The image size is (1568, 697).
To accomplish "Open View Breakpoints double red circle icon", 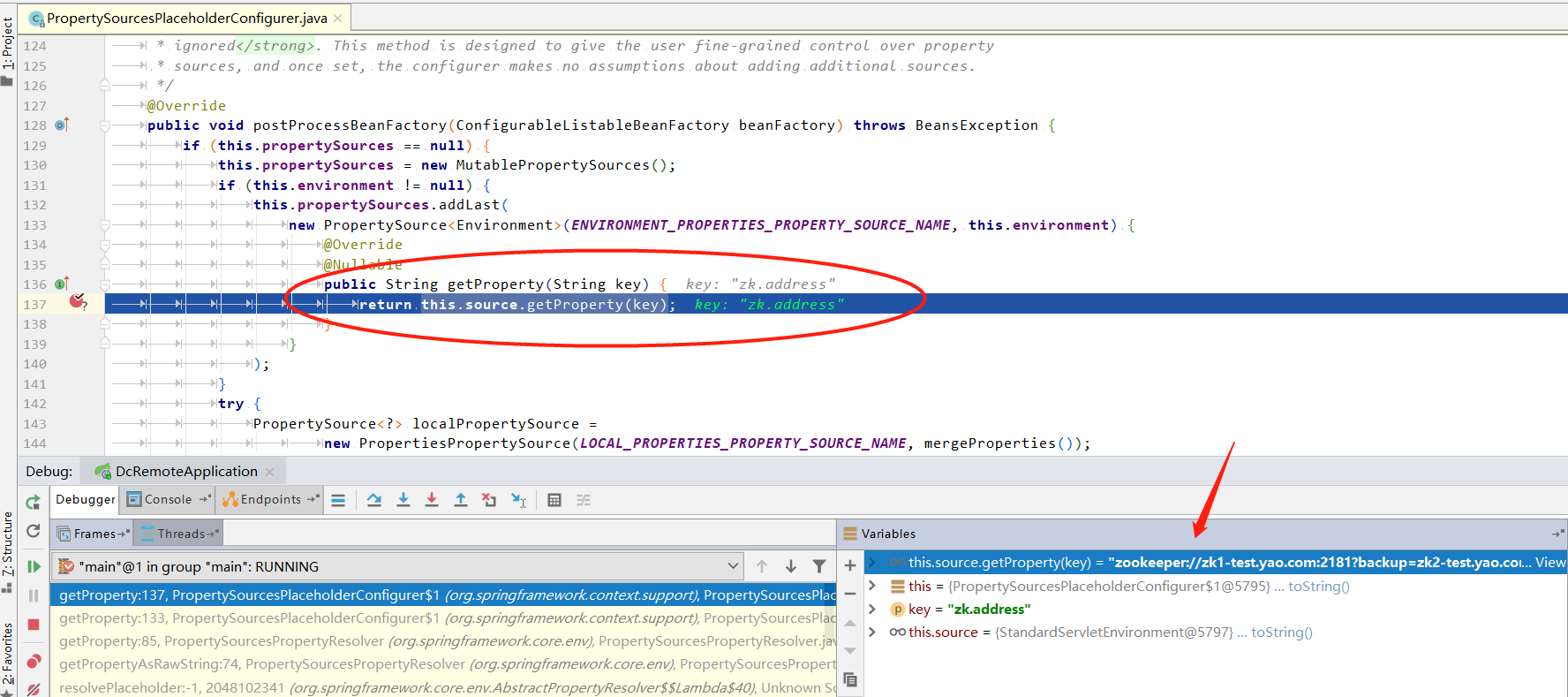I will click(x=34, y=661).
